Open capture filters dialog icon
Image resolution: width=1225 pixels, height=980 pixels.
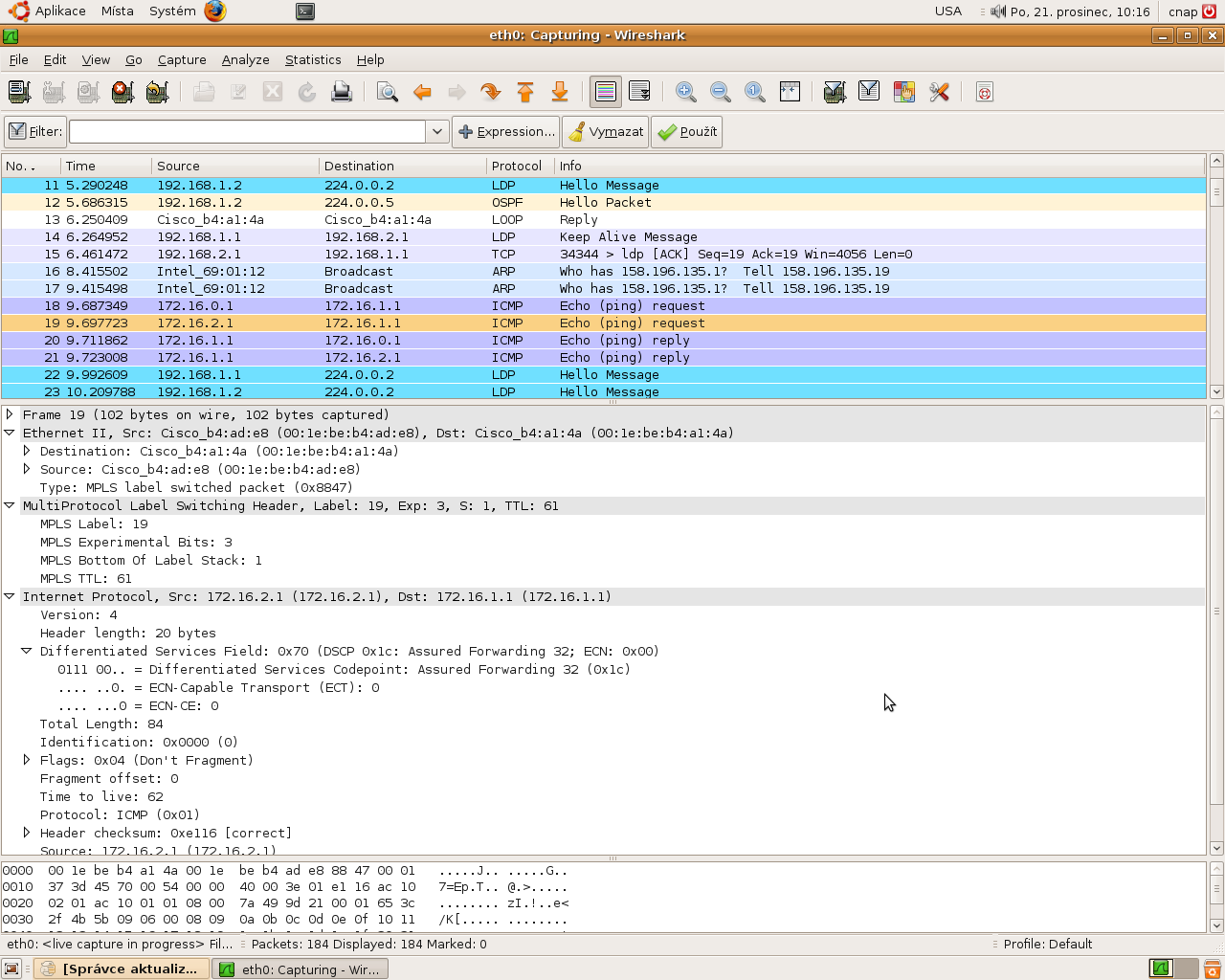click(835, 92)
